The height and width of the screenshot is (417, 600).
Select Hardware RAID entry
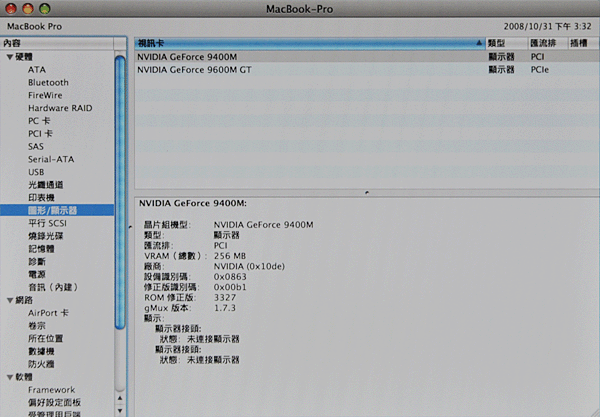pos(60,108)
